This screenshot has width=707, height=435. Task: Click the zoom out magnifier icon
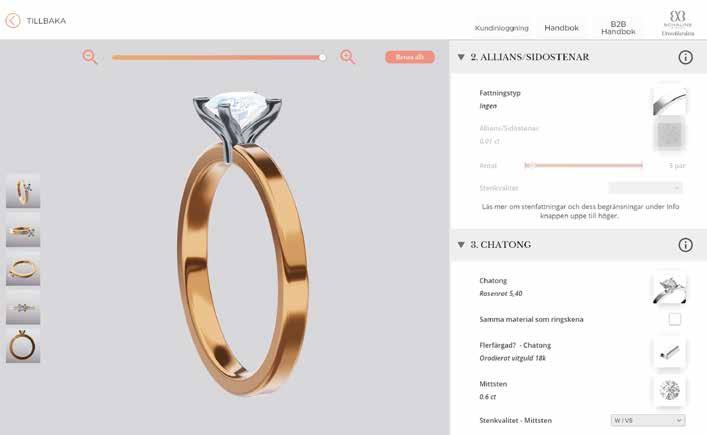[x=90, y=57]
